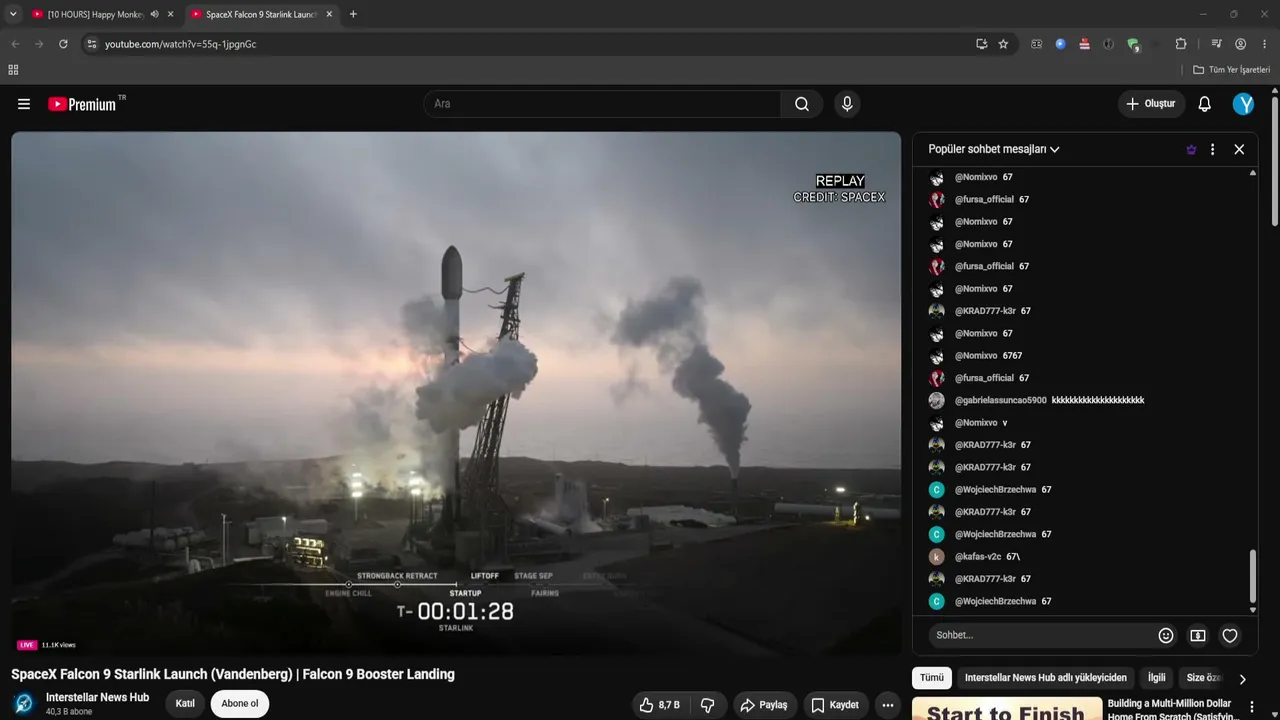Open the apps grid in bookmarks bar
The height and width of the screenshot is (720, 1280).
point(13,70)
